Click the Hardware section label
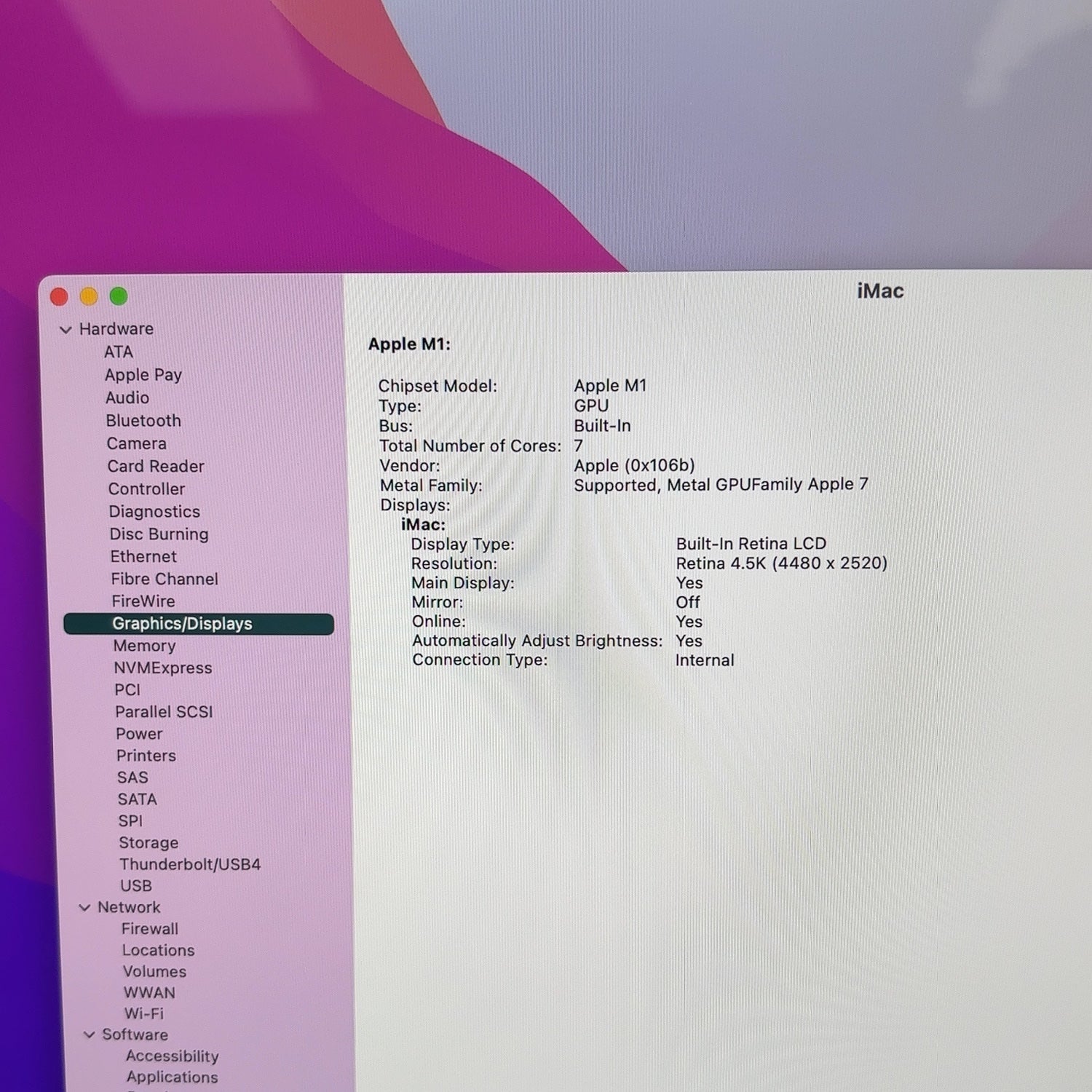The height and width of the screenshot is (1092, 1092). click(116, 329)
